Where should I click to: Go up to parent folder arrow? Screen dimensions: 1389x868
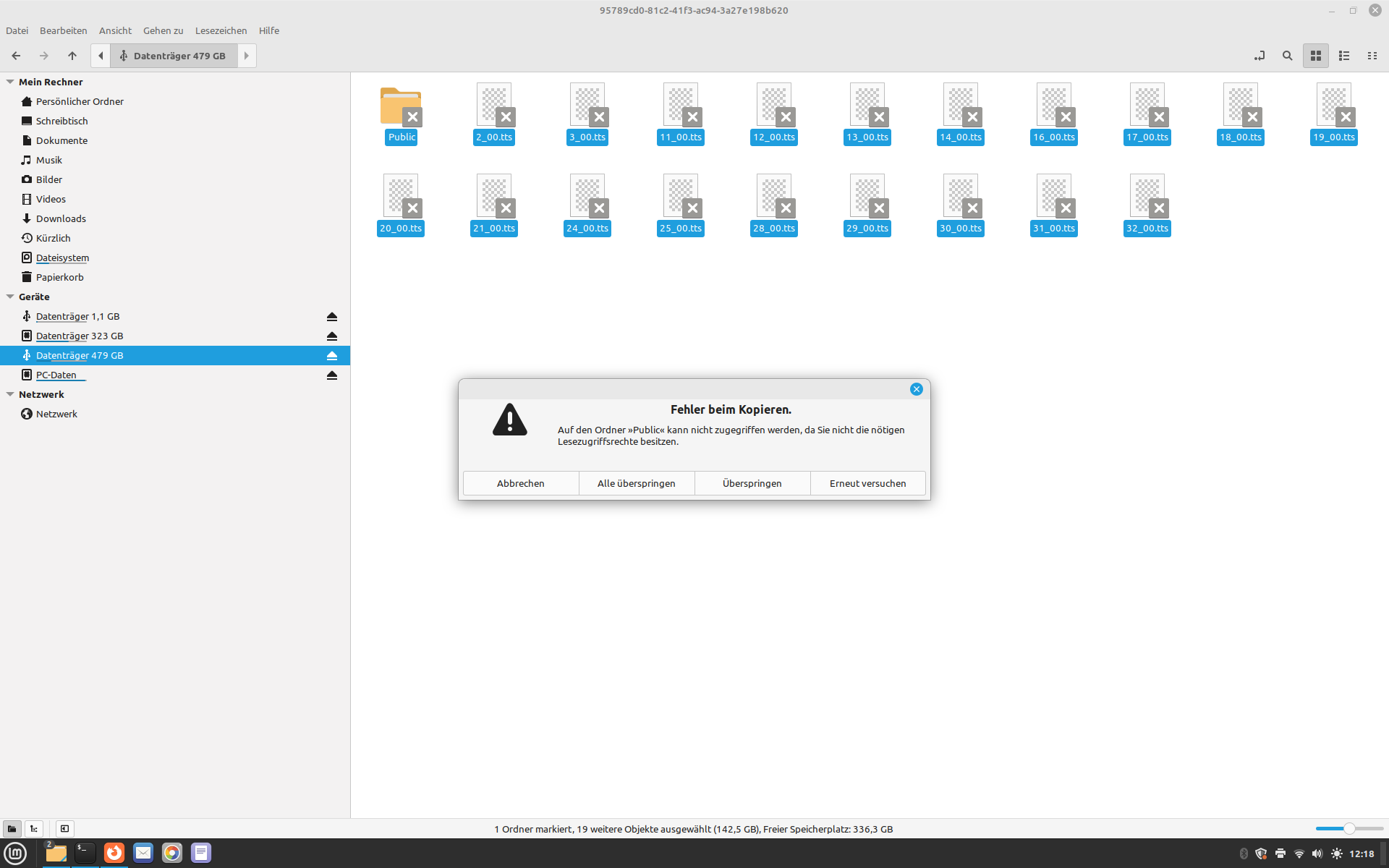(x=72, y=56)
